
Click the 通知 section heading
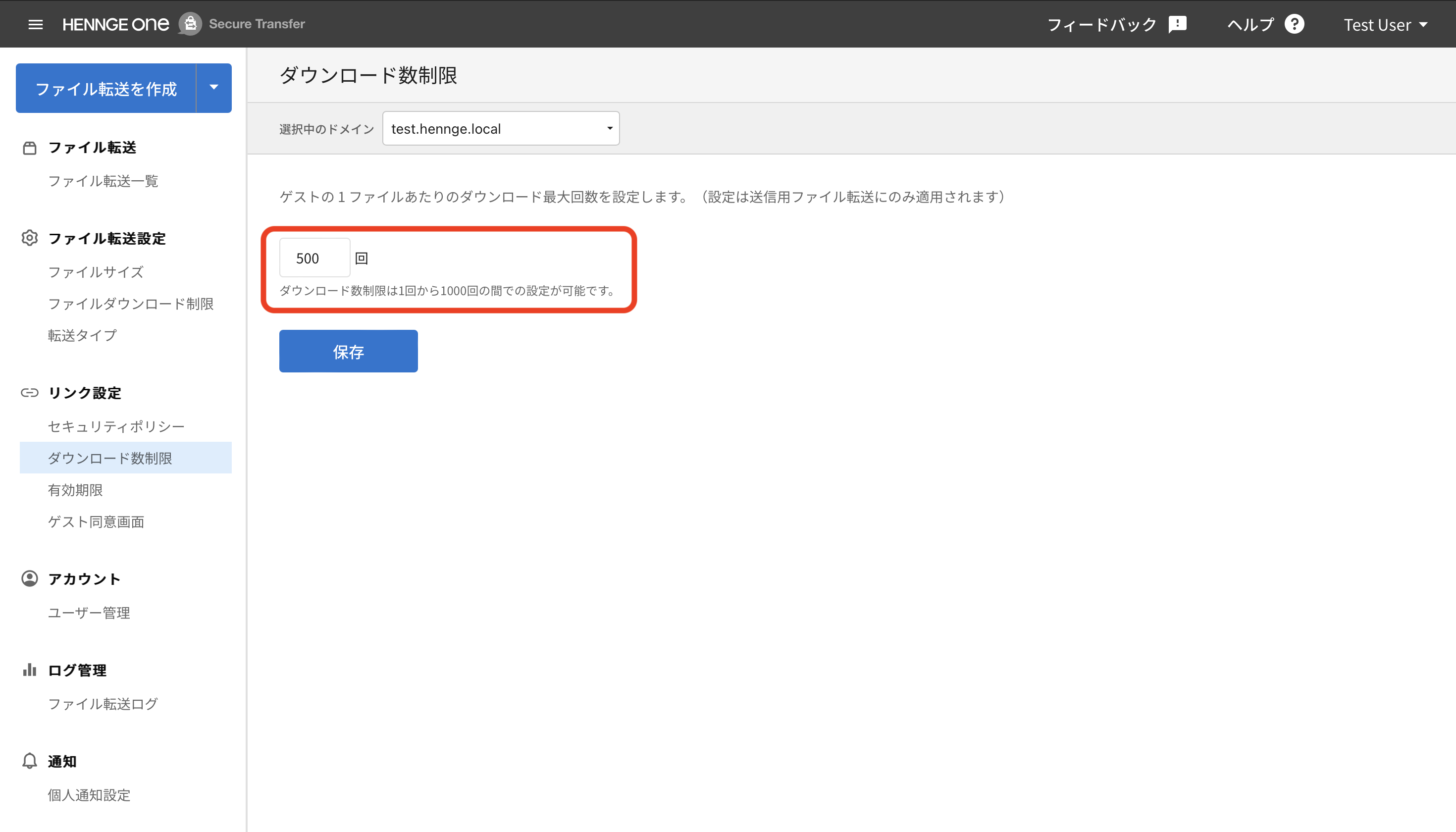62,762
